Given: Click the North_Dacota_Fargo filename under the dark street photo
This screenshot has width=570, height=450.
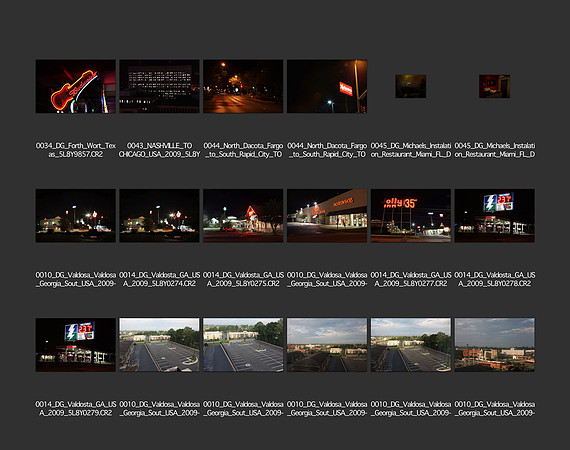Looking at the screenshot, I should [243, 150].
